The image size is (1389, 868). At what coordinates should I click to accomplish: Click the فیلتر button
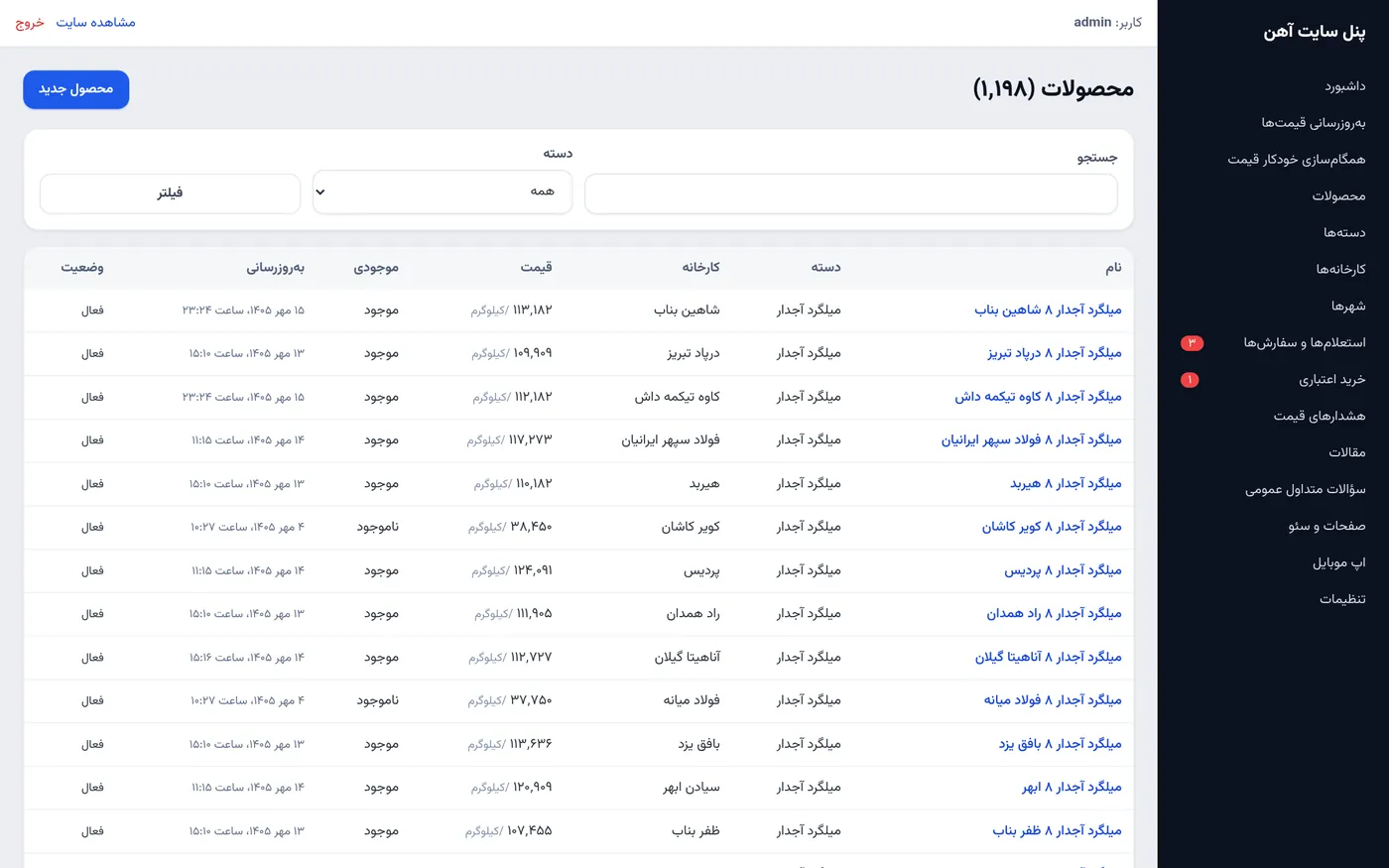[x=170, y=193]
